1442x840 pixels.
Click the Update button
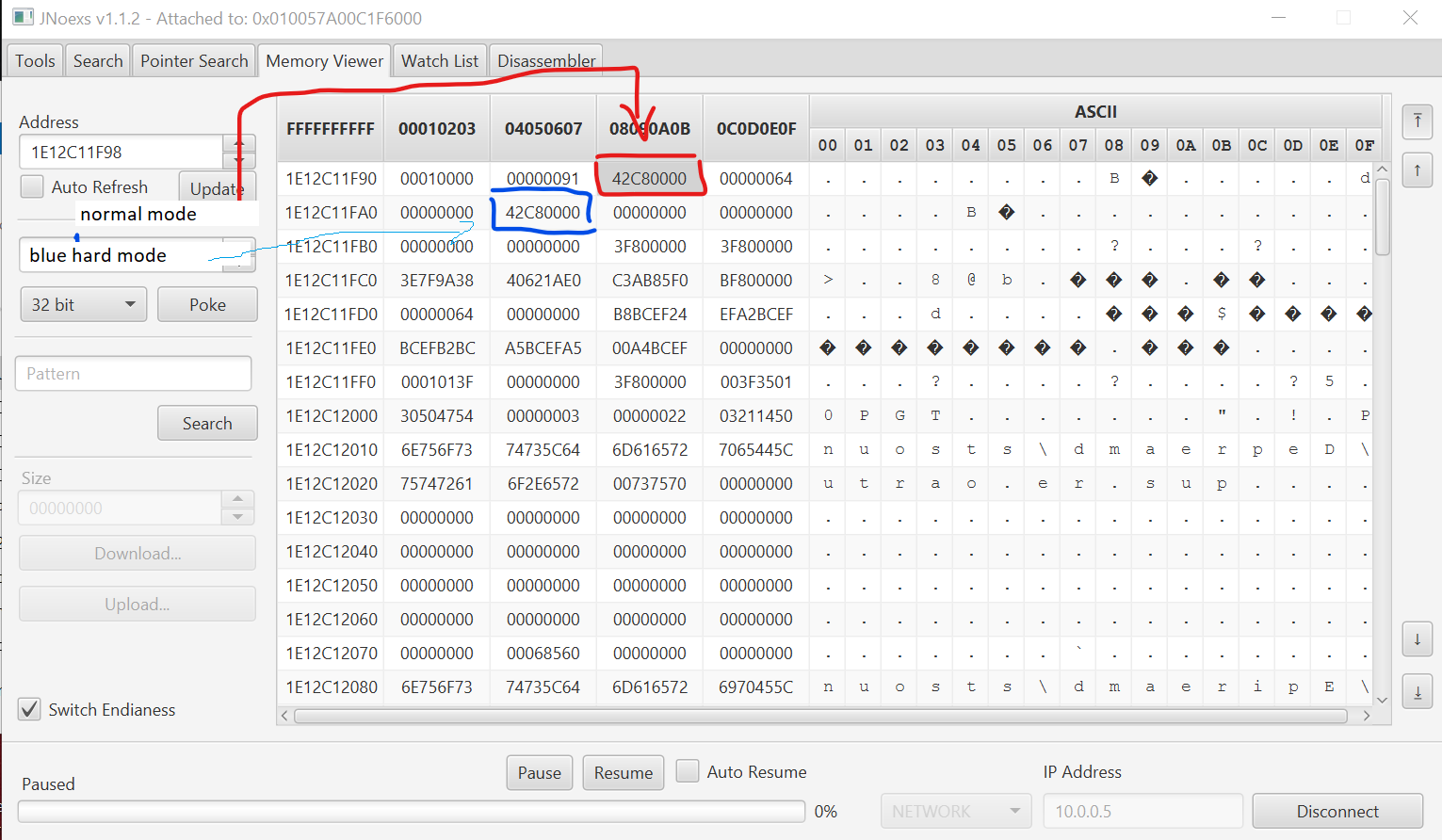coord(217,187)
